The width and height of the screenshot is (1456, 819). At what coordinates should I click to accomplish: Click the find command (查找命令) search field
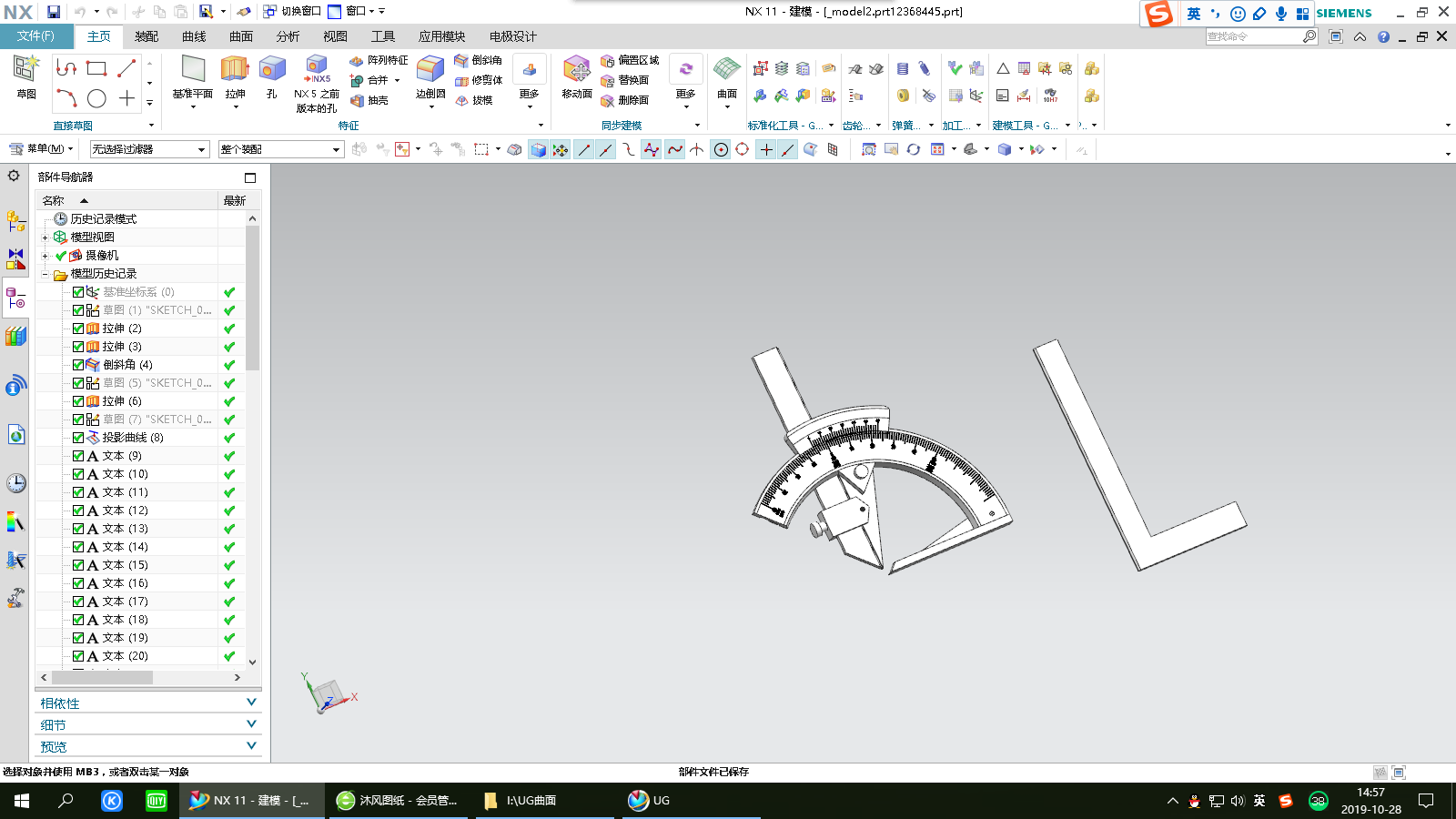(1254, 36)
